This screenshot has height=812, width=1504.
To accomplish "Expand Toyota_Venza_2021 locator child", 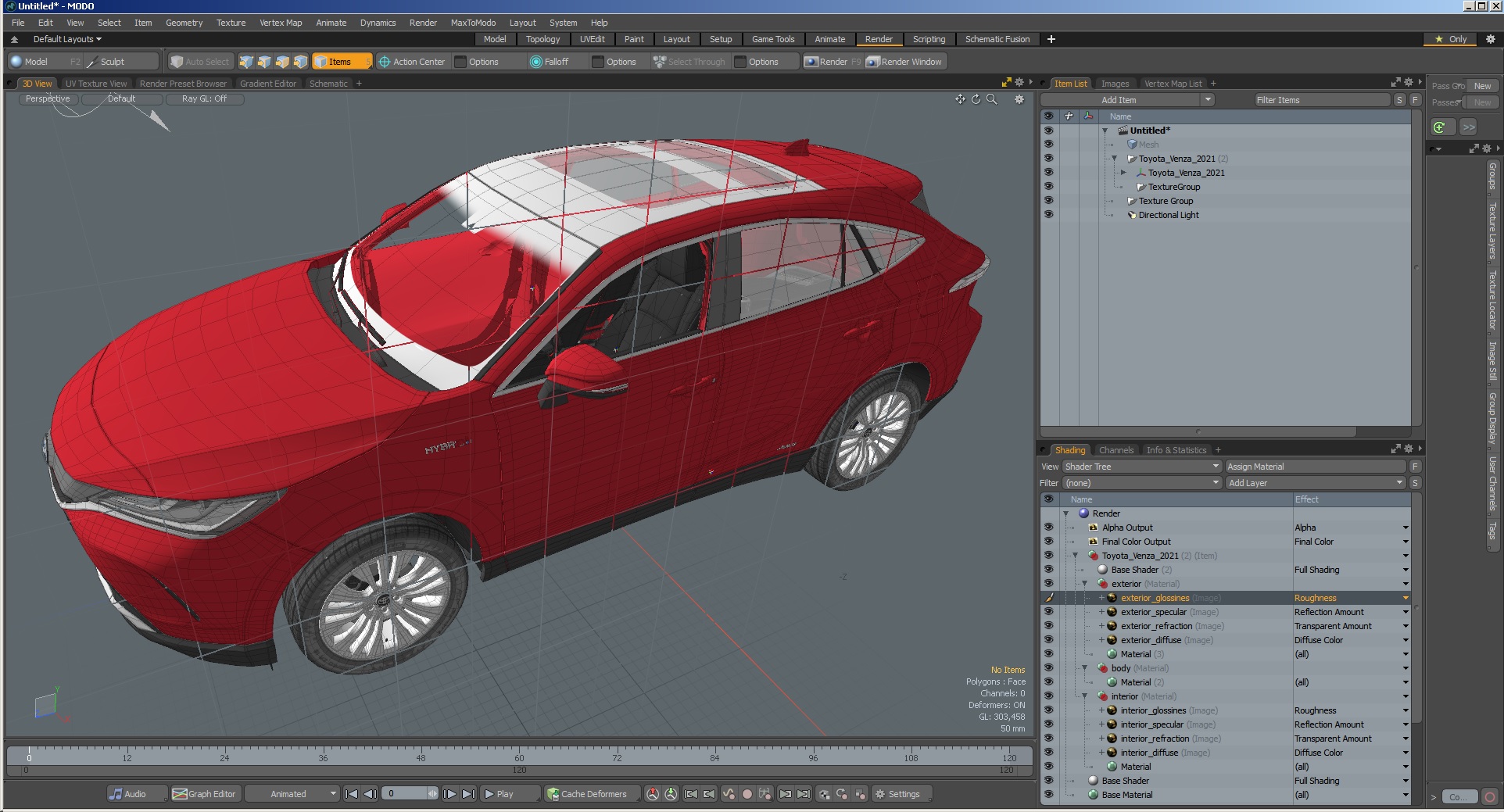I will coord(1123,173).
